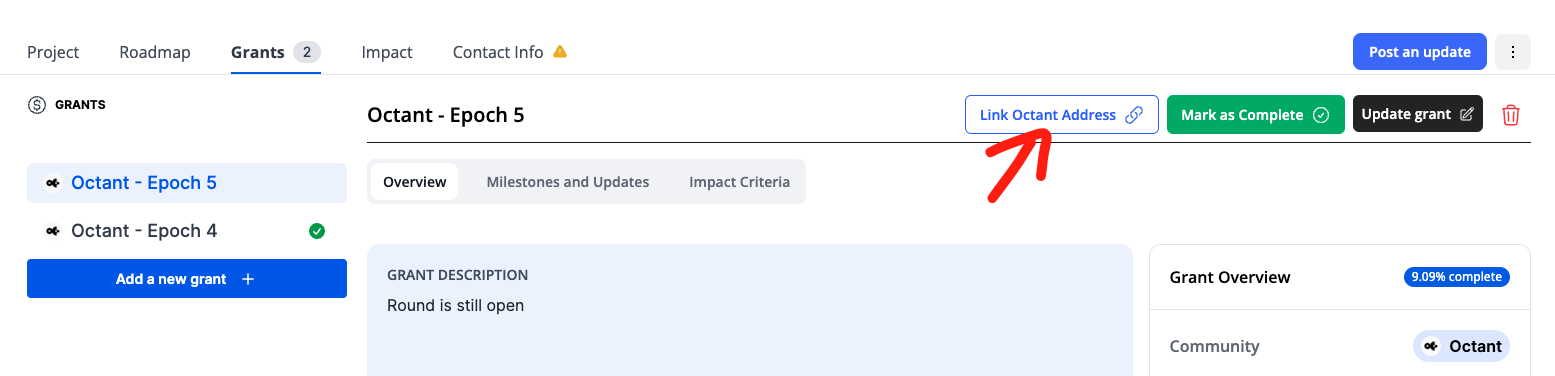Click the green completed check on Octant - Epoch 4
This screenshot has width=1555, height=376.
317,231
